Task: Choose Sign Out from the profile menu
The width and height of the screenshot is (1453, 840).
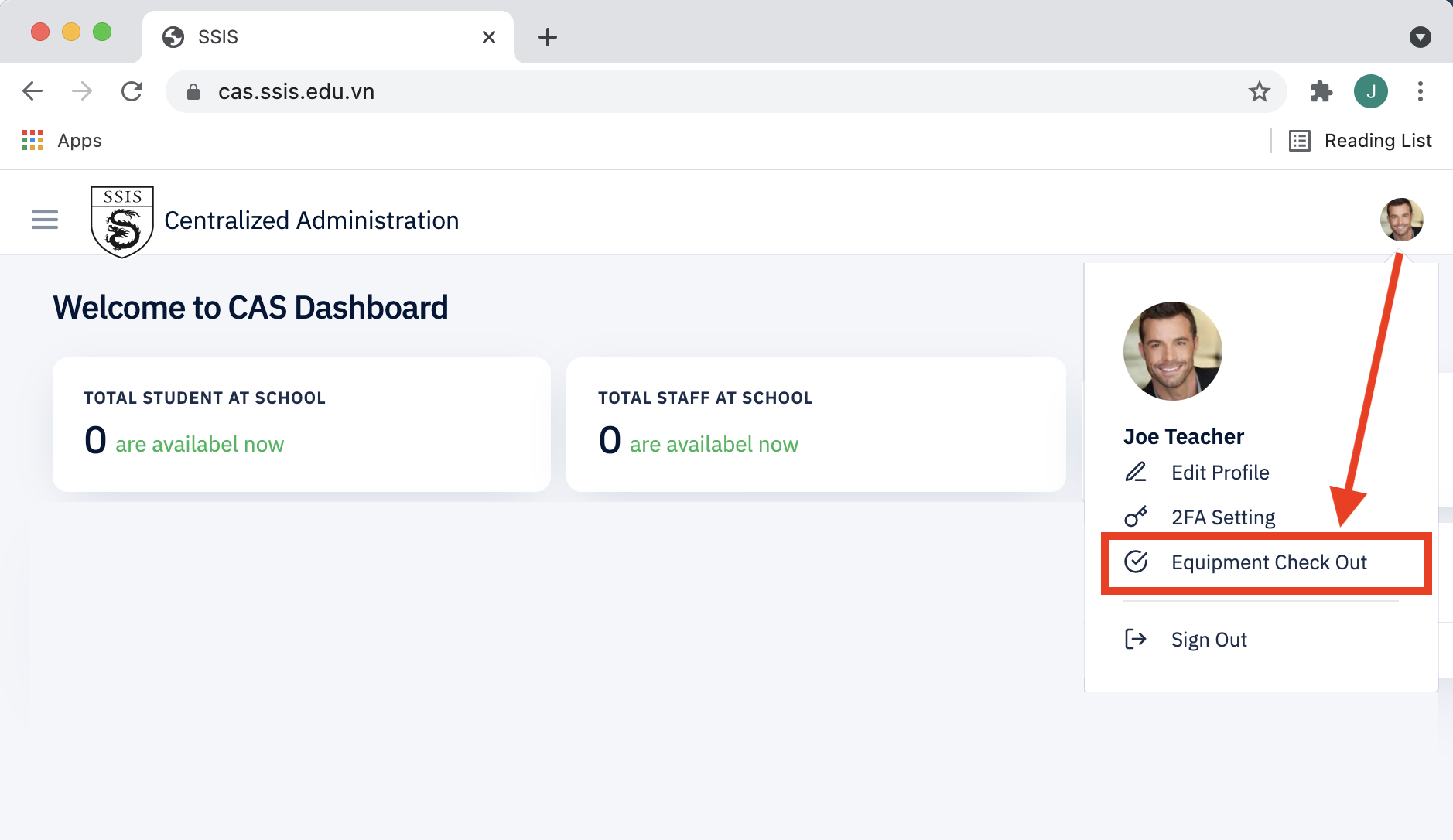Action: [x=1209, y=640]
